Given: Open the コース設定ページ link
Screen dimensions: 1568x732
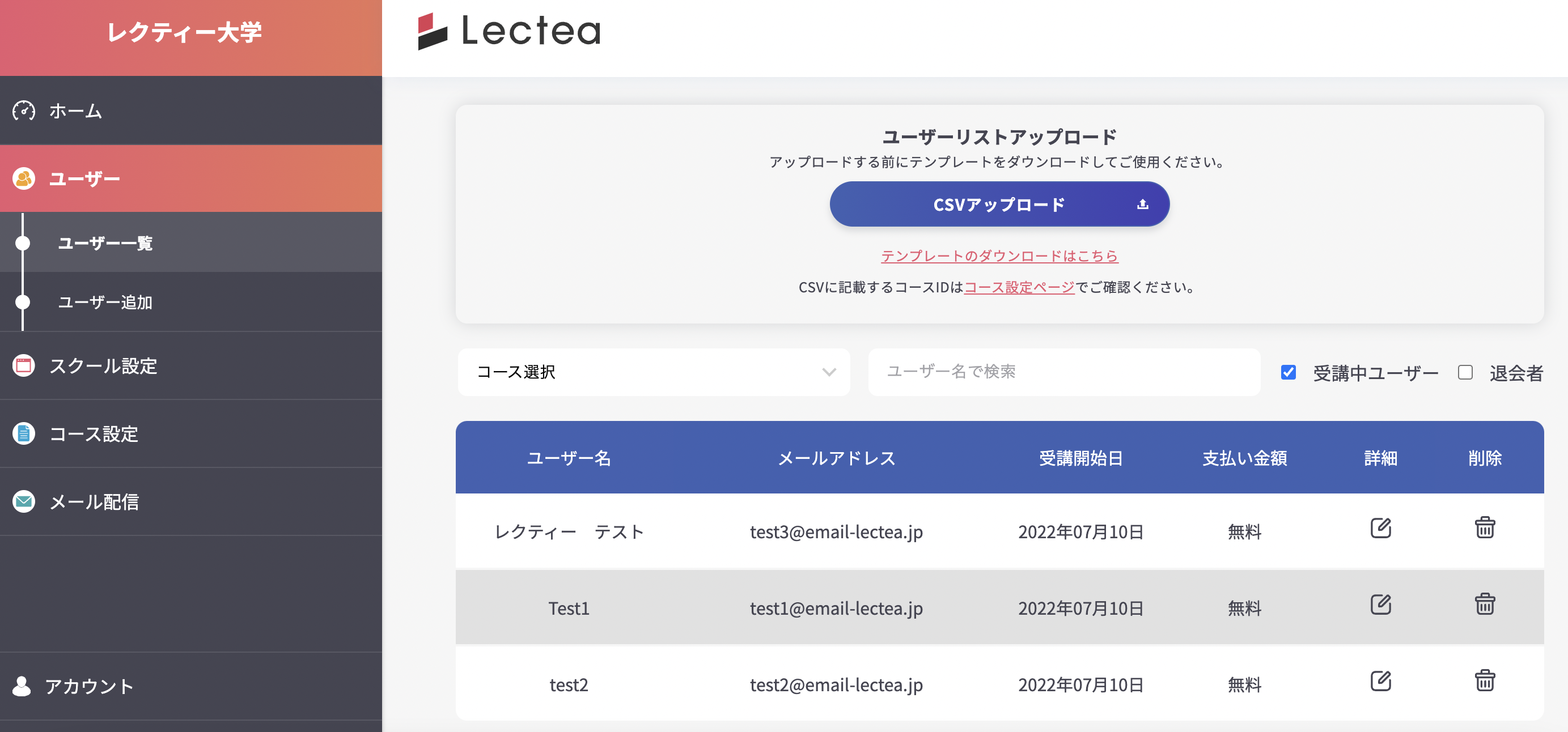Looking at the screenshot, I should point(1019,287).
